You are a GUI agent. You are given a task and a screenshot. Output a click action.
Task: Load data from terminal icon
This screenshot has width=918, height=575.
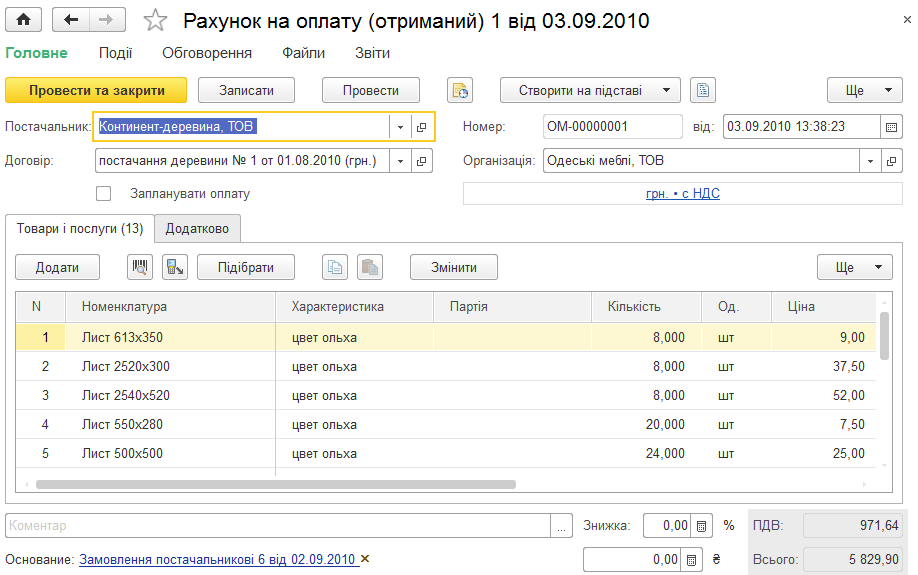(x=175, y=268)
